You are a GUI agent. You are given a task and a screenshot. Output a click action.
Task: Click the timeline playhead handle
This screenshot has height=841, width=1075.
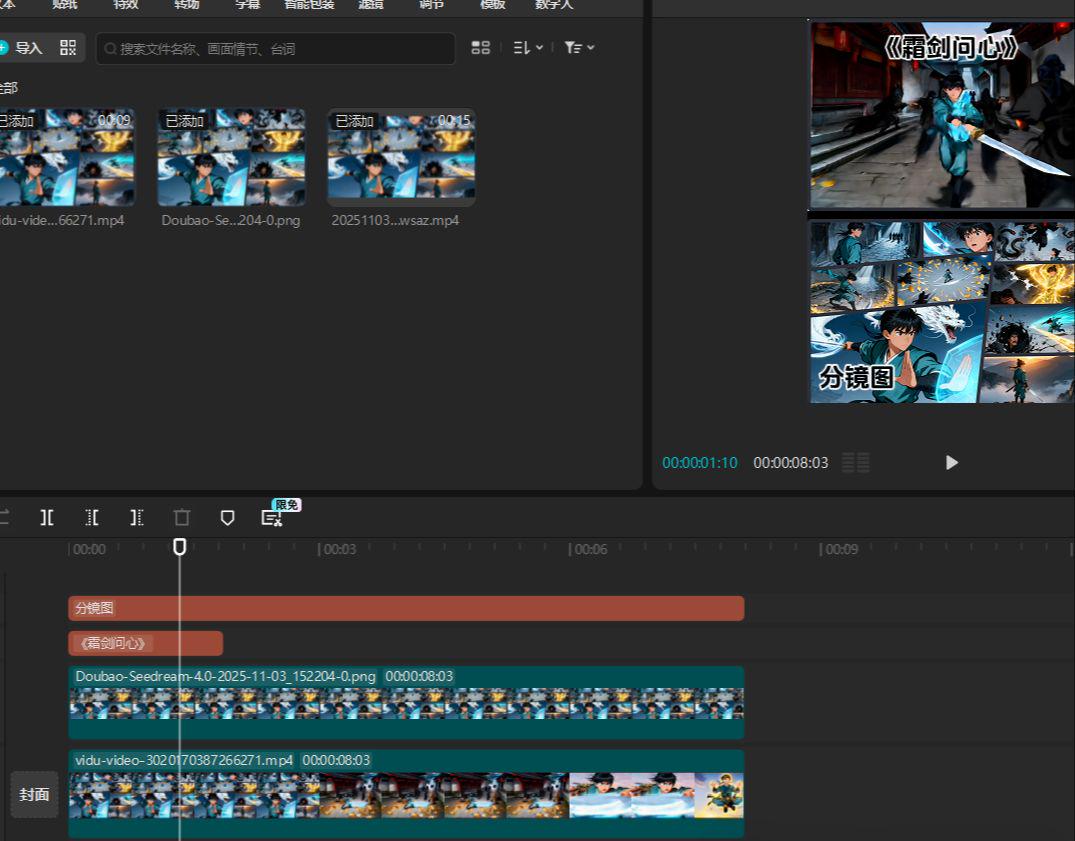click(x=180, y=547)
